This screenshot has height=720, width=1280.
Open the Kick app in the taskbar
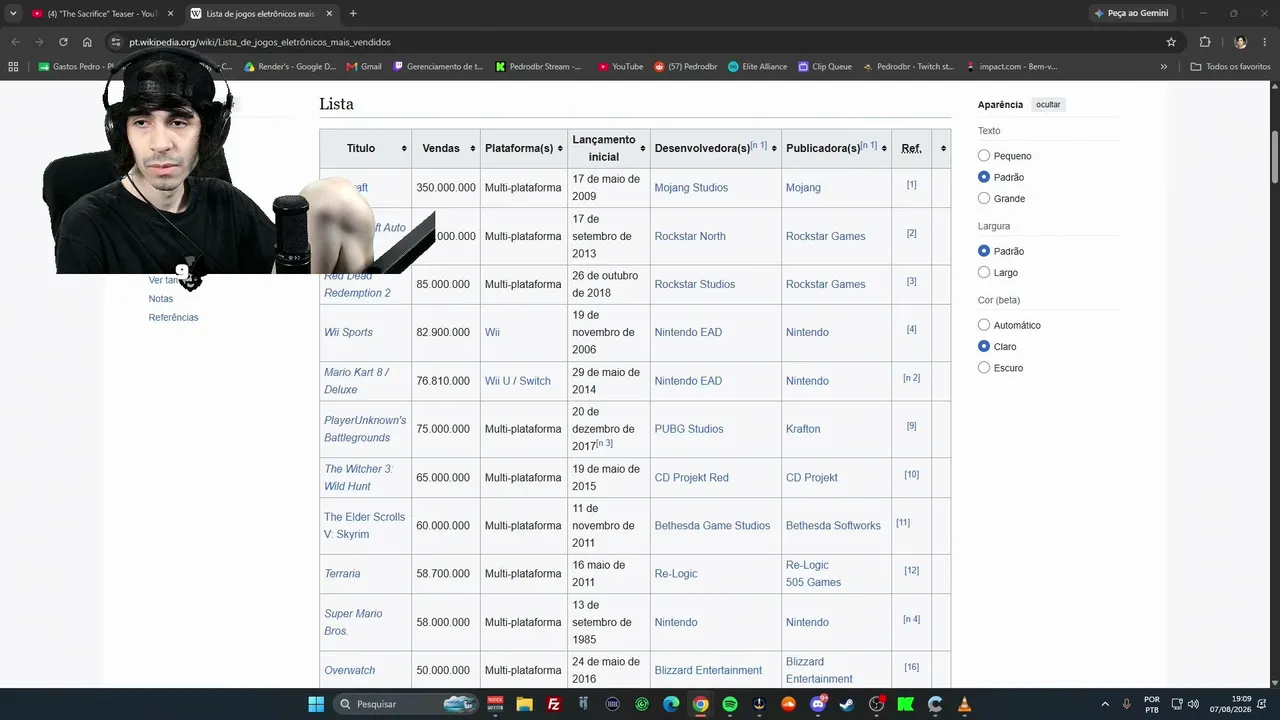(906, 704)
